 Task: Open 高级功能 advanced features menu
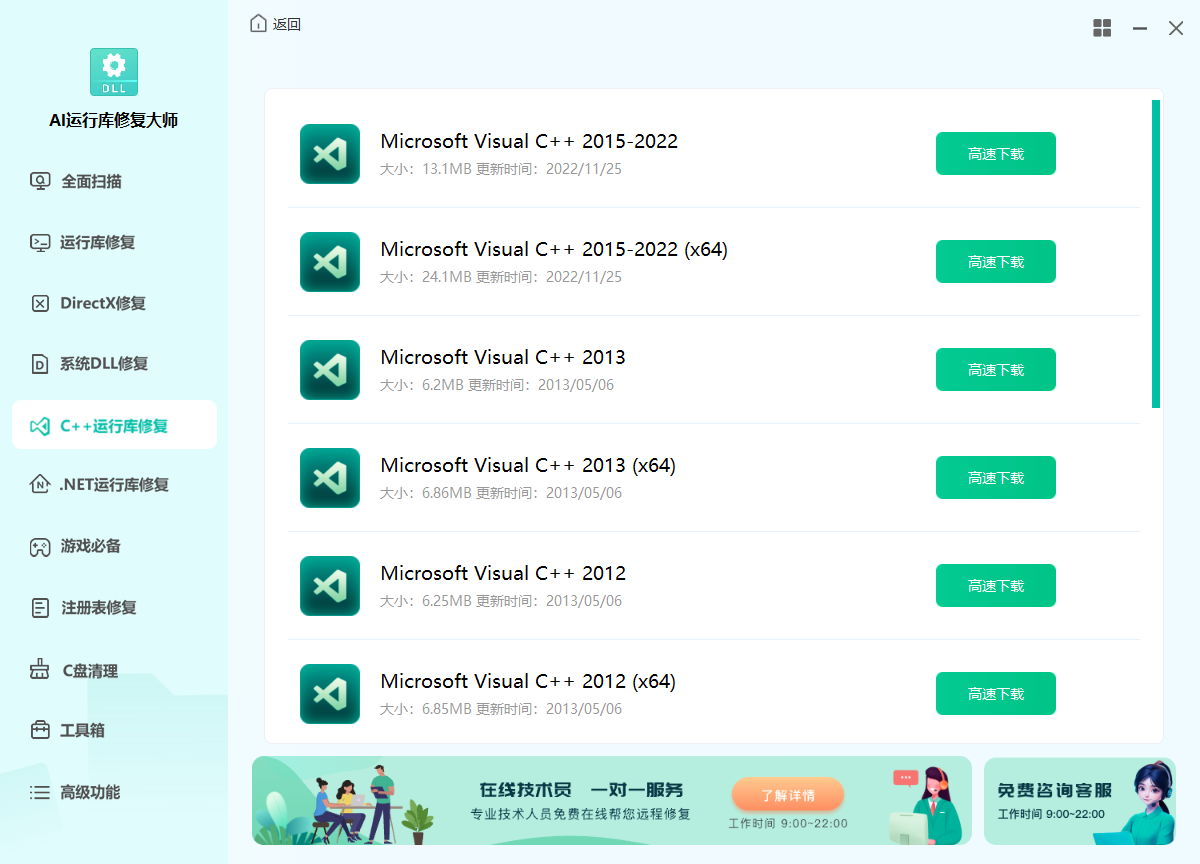point(90,792)
